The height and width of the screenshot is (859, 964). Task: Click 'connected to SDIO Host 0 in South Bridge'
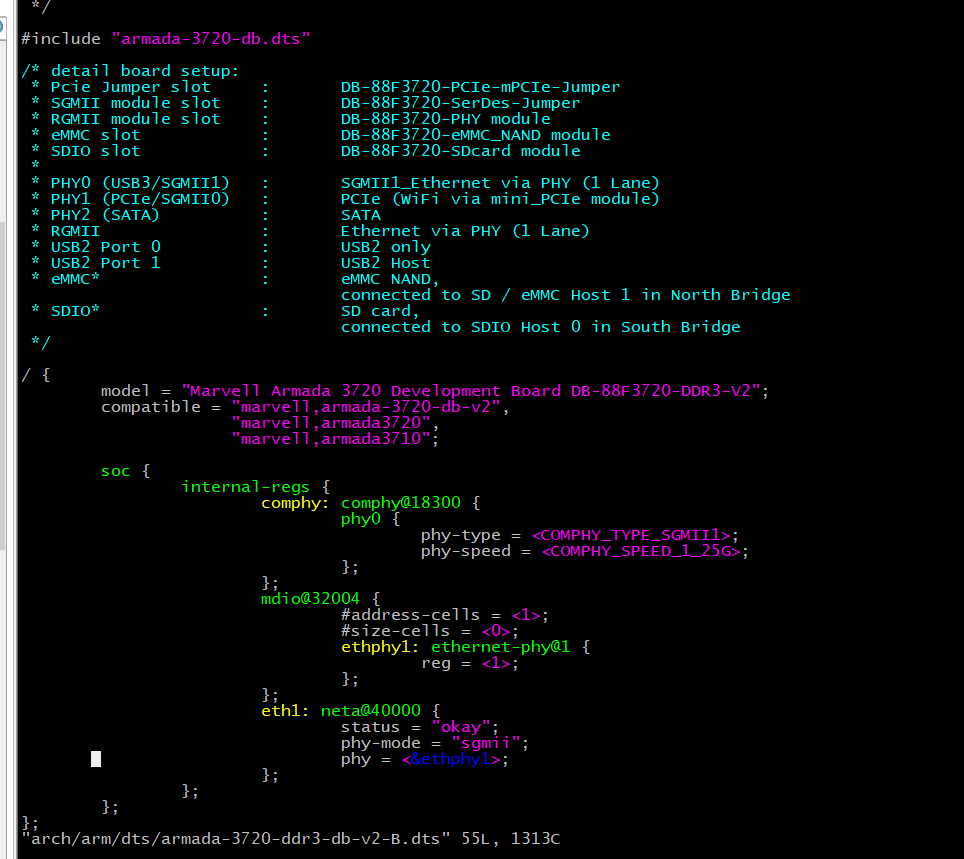tap(540, 327)
